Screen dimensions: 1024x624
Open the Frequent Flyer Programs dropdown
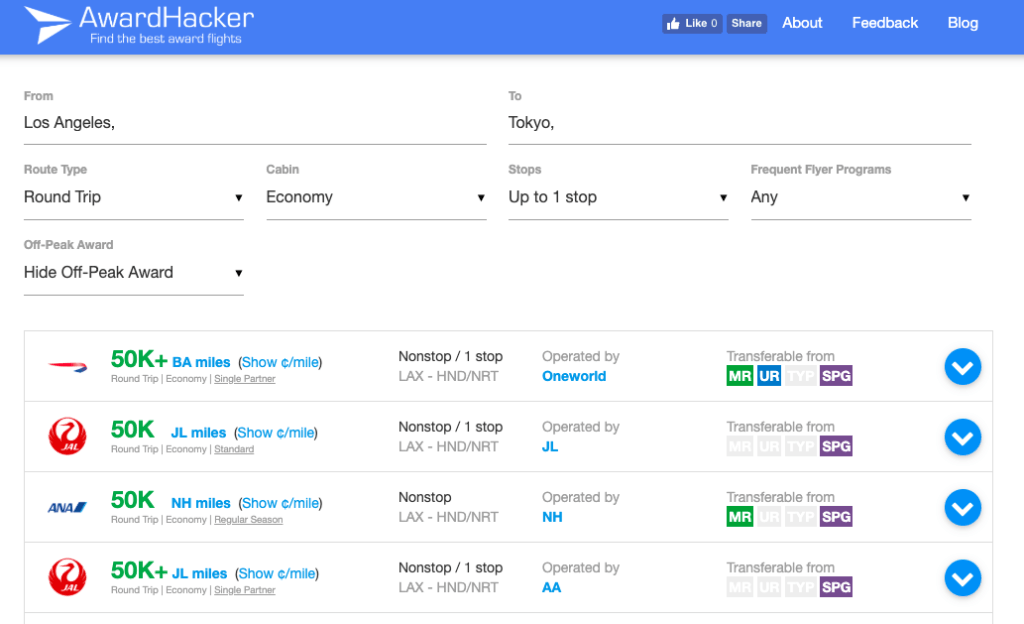click(861, 197)
